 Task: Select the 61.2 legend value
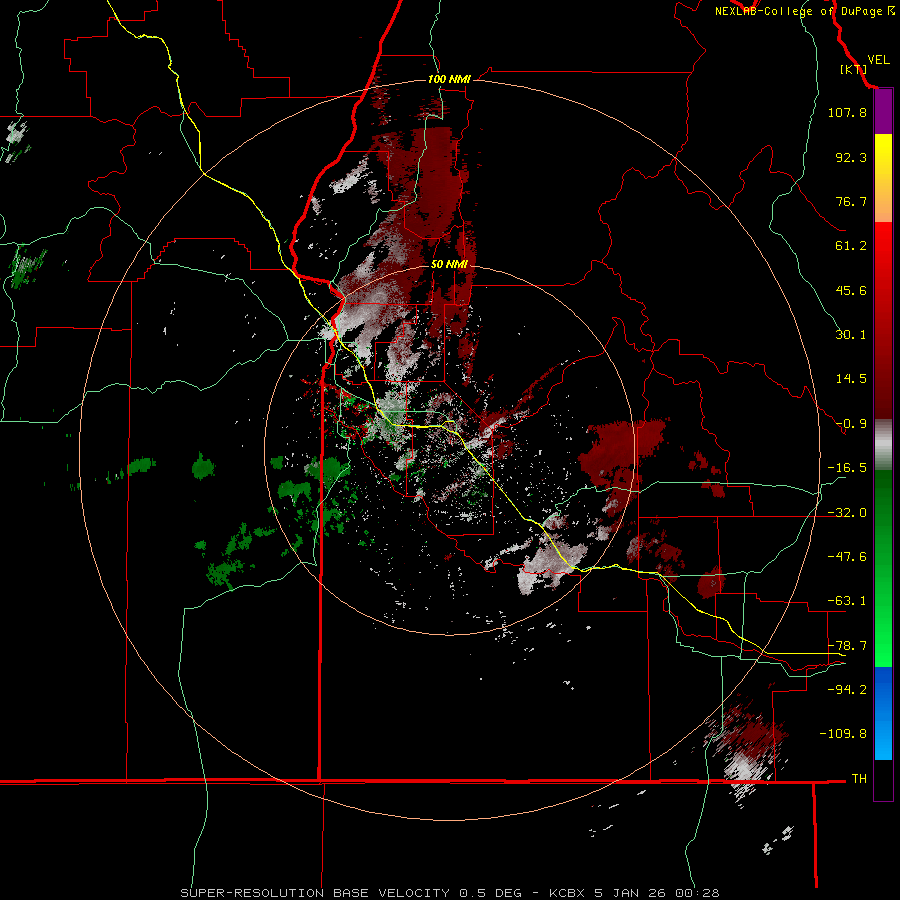(851, 246)
